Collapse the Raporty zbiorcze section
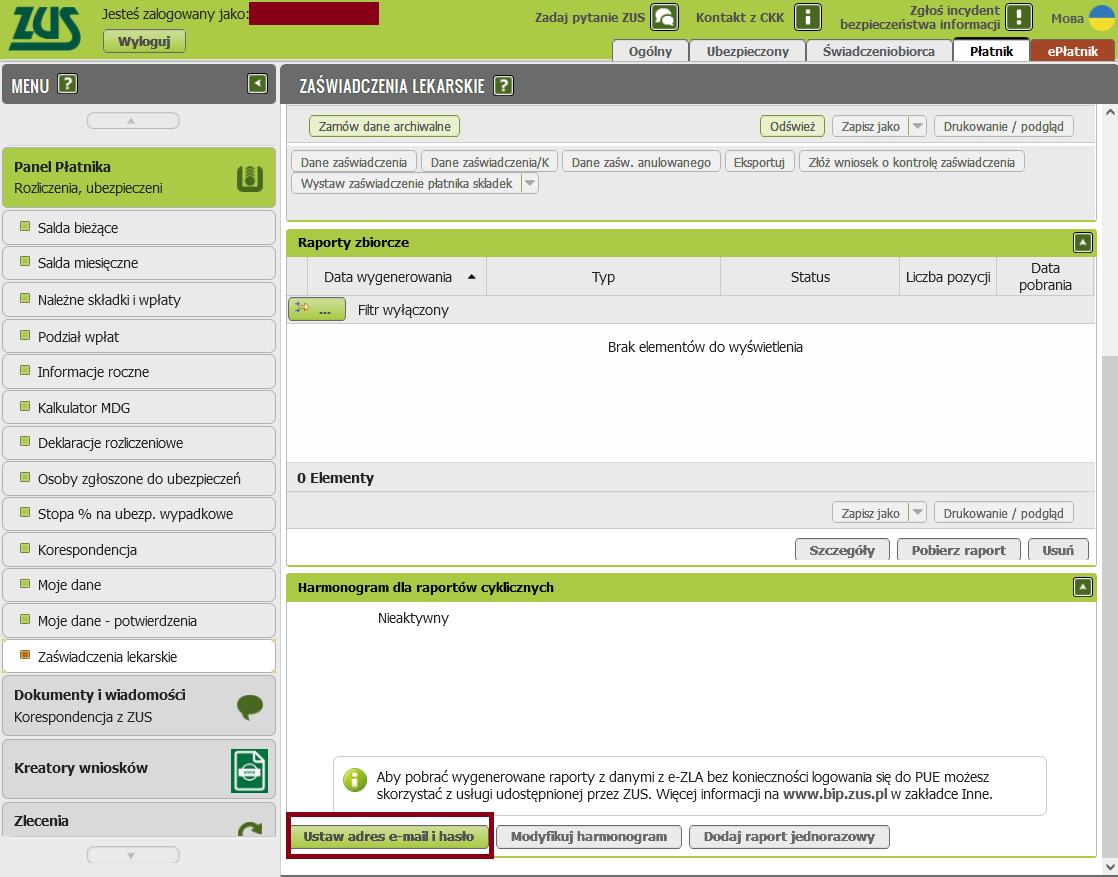1118x877 pixels. point(1083,242)
